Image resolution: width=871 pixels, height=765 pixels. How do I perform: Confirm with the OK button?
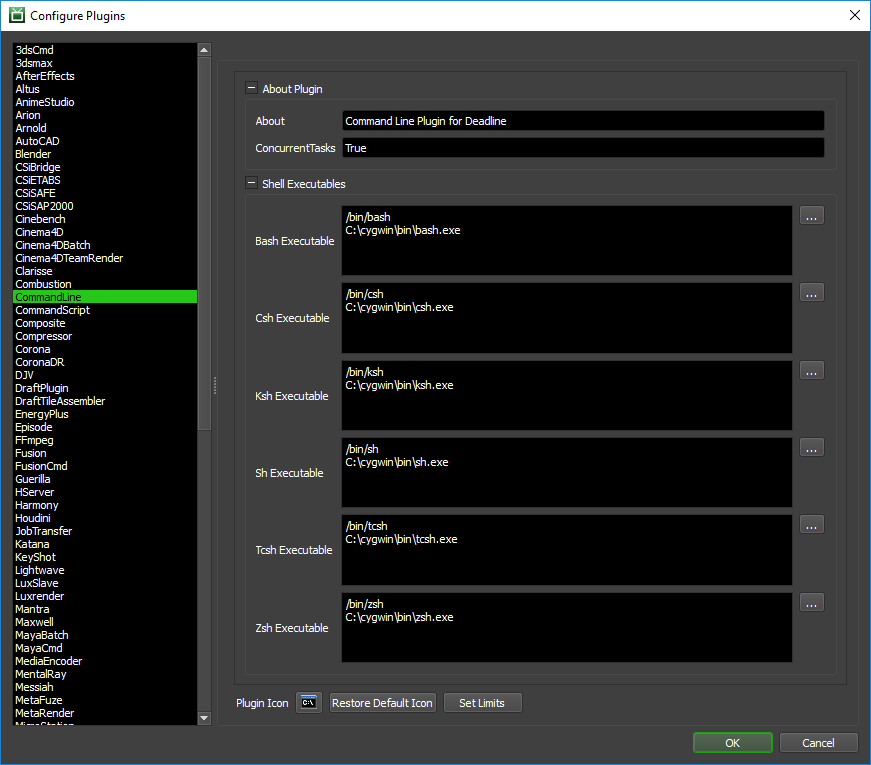733,743
